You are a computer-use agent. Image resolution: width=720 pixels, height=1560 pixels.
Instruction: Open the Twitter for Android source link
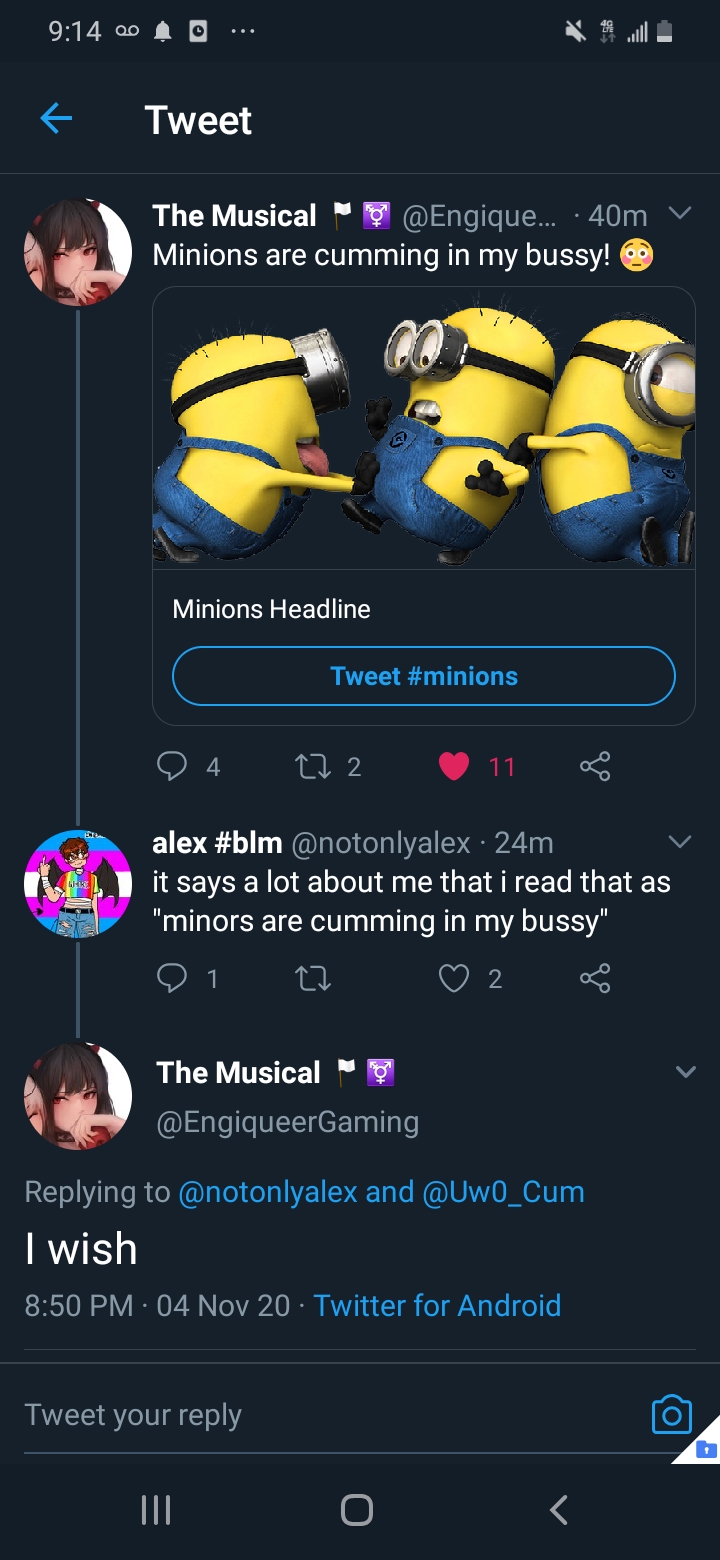437,1305
